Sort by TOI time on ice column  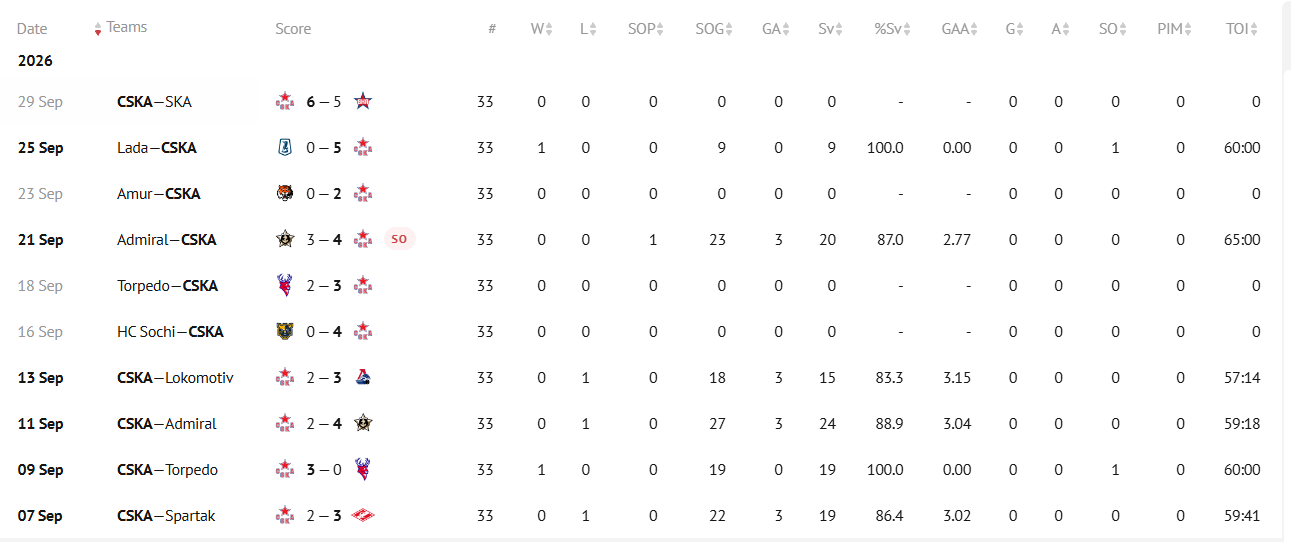[x=1242, y=29]
